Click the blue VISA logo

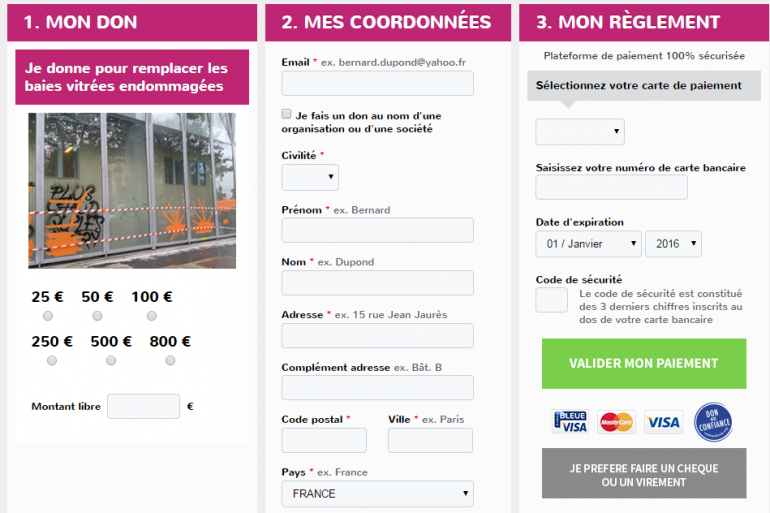663,422
